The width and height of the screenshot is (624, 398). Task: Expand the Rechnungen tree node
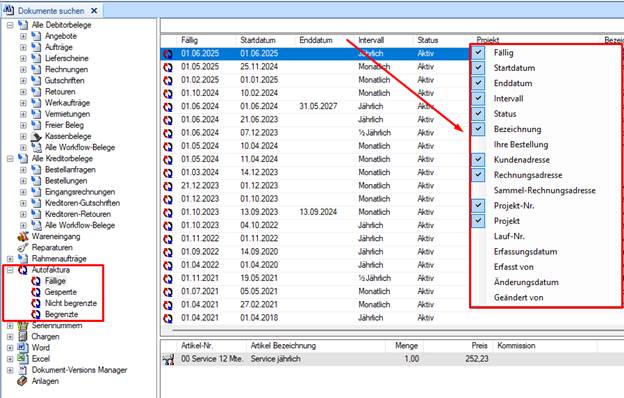click(x=23, y=70)
